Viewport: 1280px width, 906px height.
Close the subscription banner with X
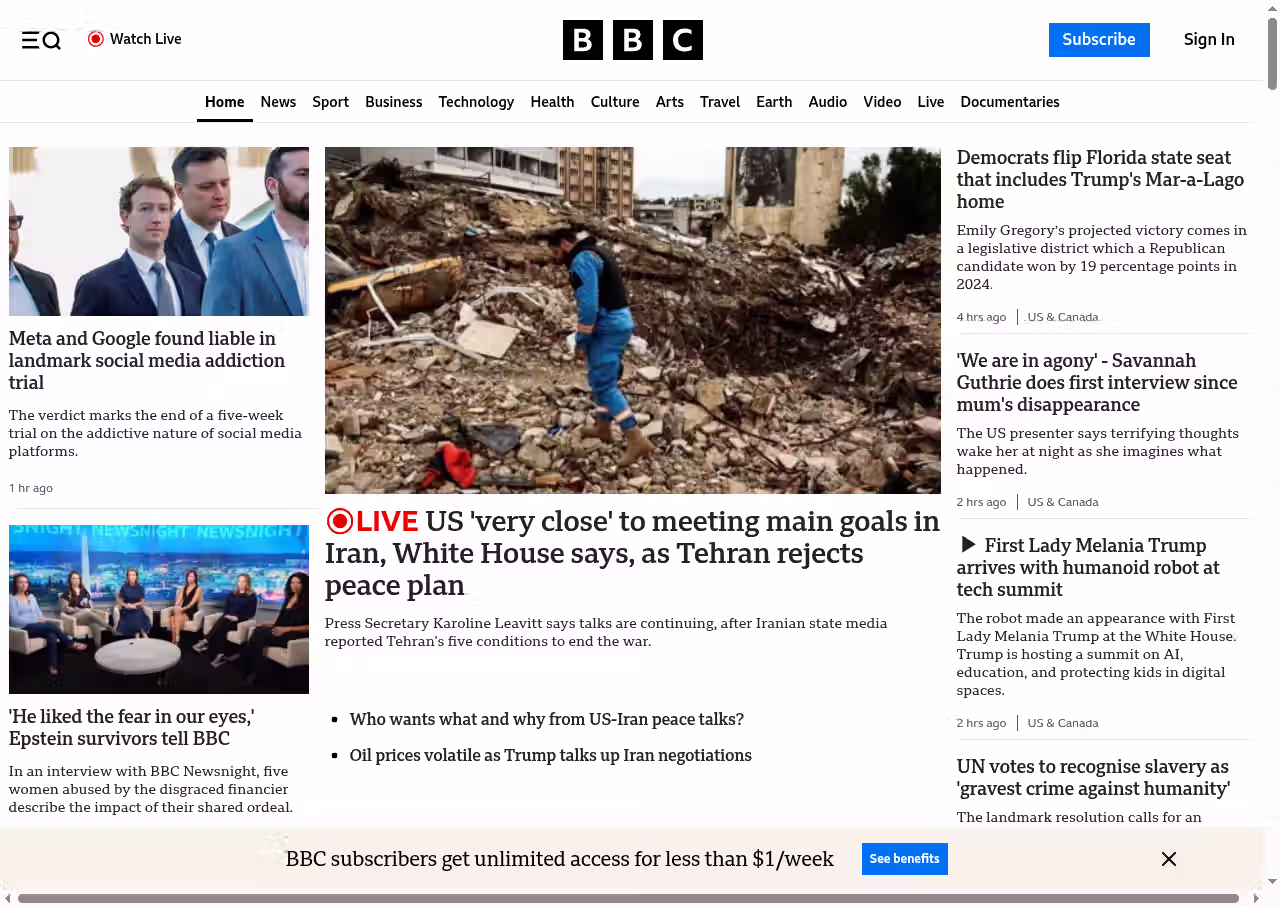[x=1168, y=859]
